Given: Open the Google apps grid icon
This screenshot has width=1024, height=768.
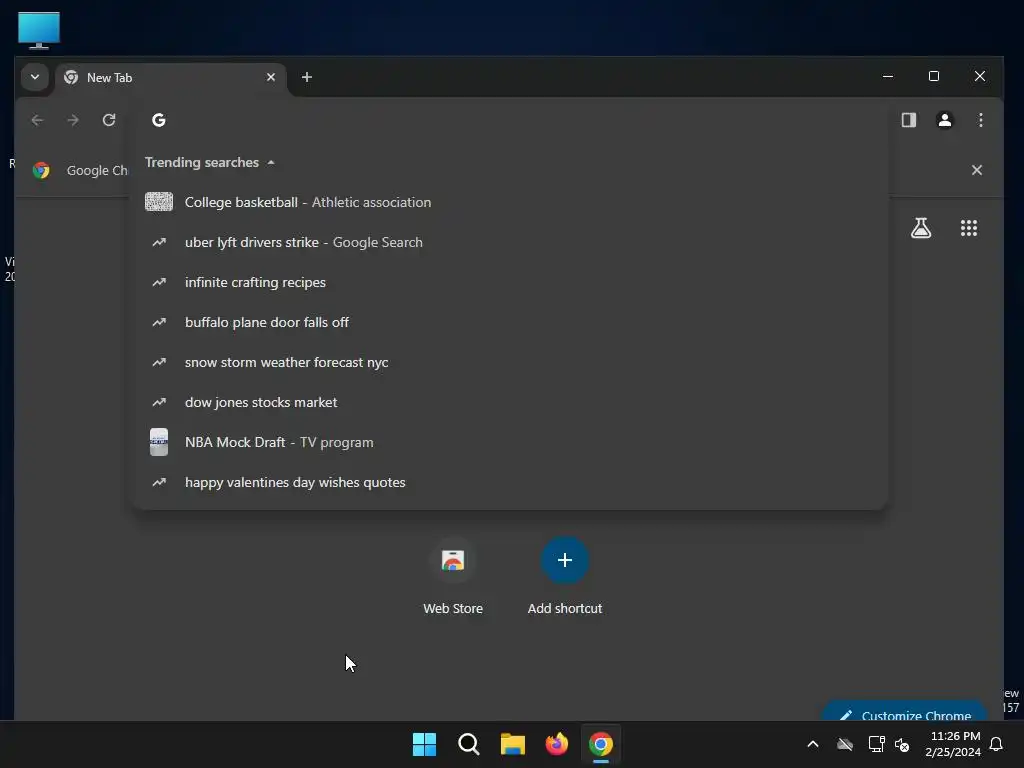Looking at the screenshot, I should (x=968, y=228).
